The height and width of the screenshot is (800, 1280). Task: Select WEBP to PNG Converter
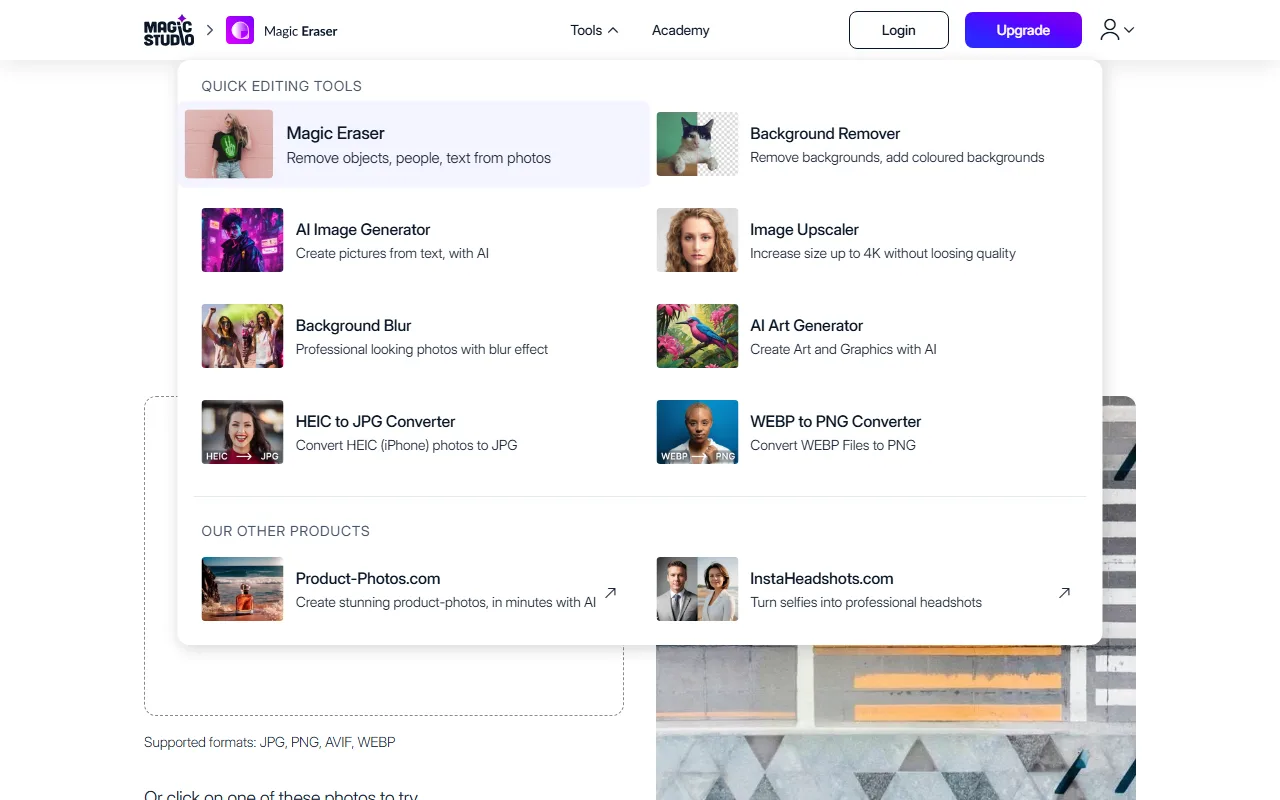click(870, 432)
